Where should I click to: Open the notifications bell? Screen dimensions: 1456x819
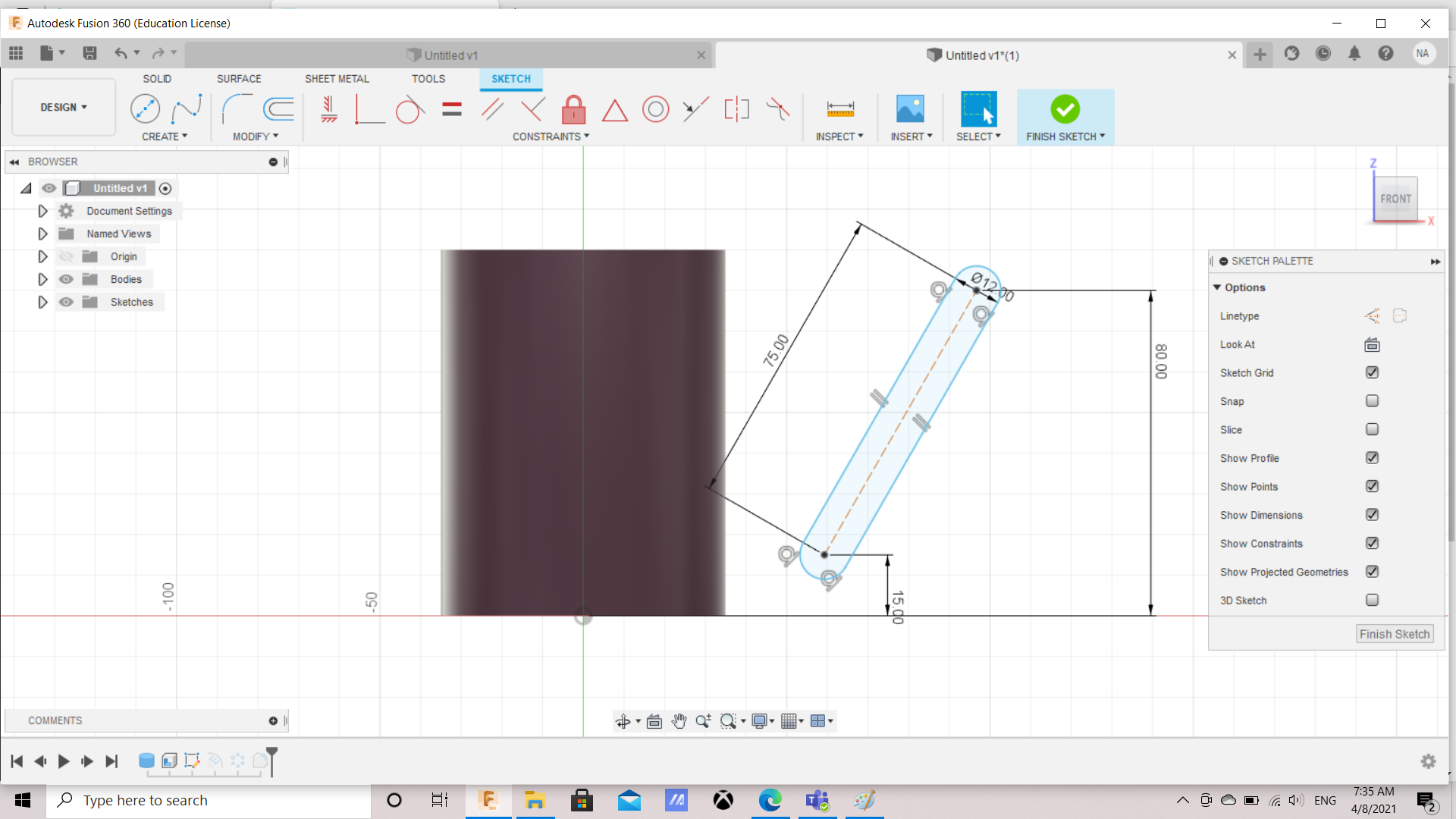point(1354,54)
